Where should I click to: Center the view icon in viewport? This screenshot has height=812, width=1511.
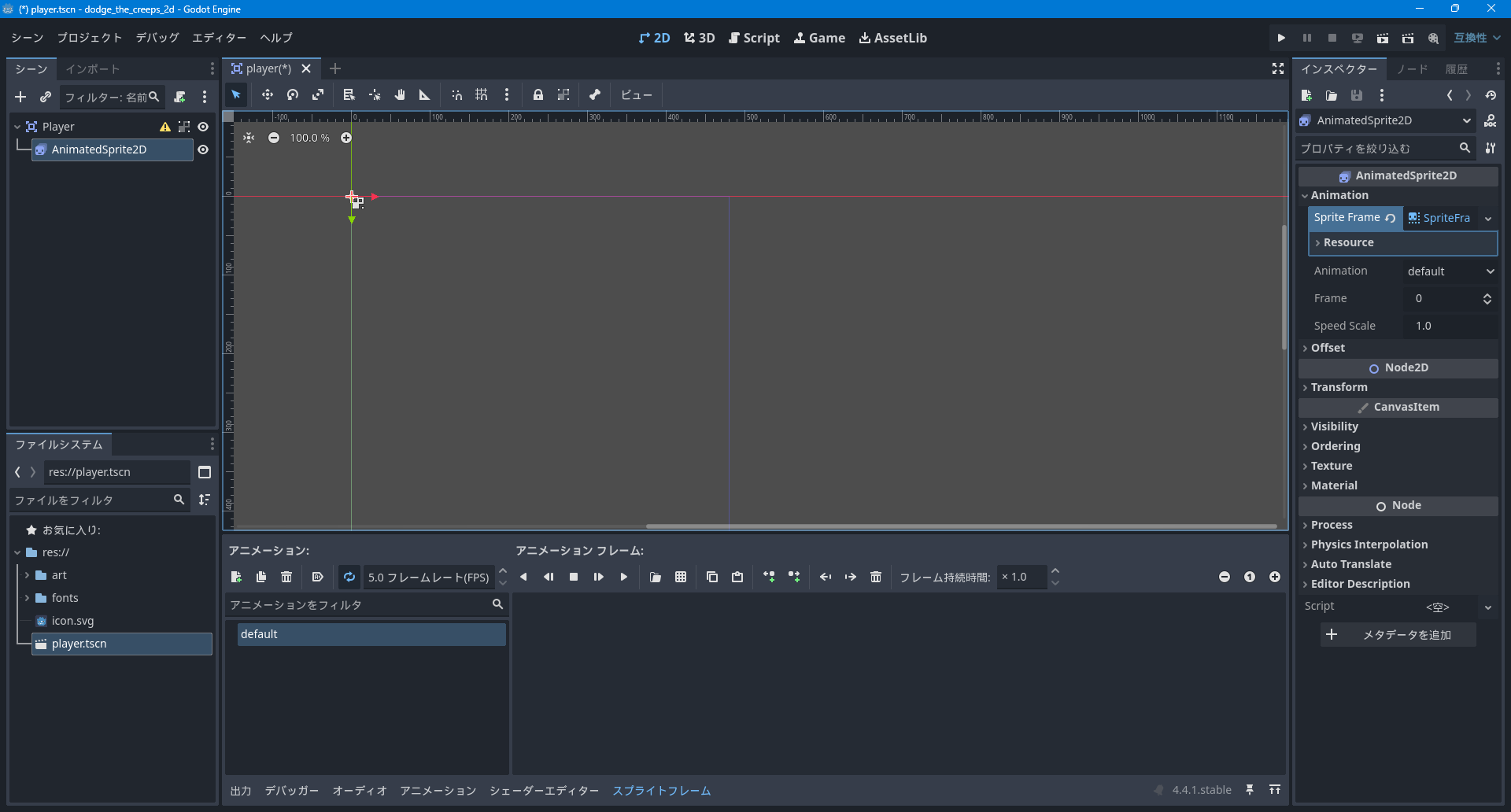coord(249,138)
